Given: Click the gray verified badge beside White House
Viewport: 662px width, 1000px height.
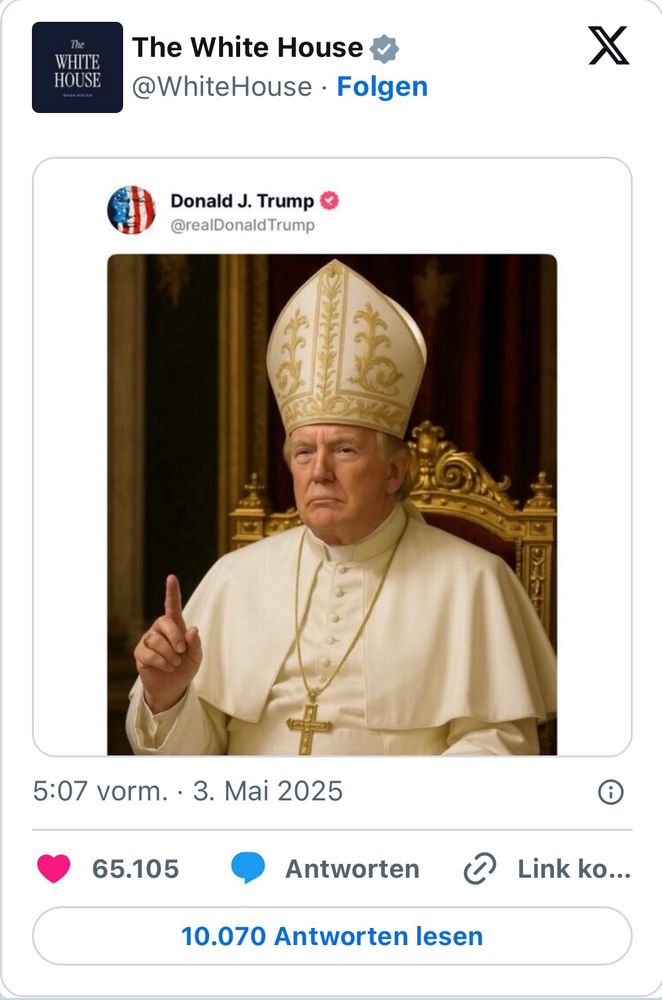Looking at the screenshot, I should [384, 48].
